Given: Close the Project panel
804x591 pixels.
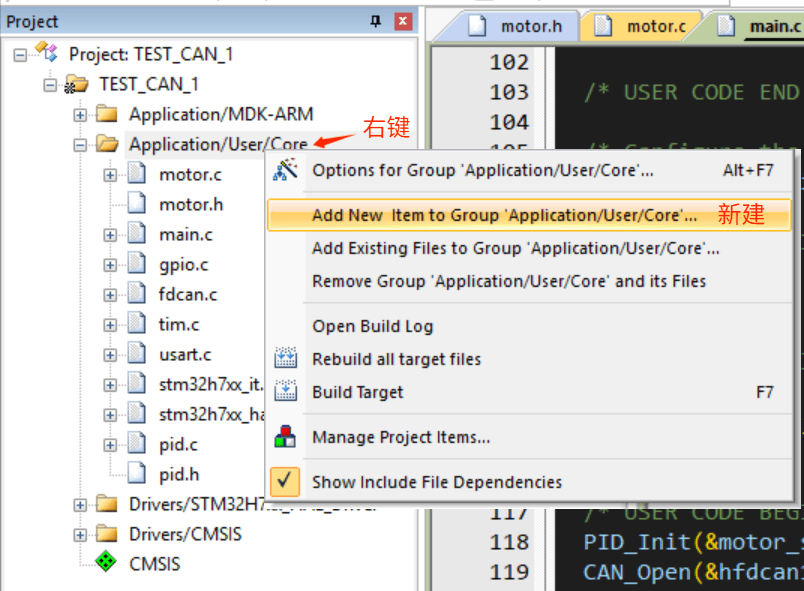Looking at the screenshot, I should click(x=402, y=21).
